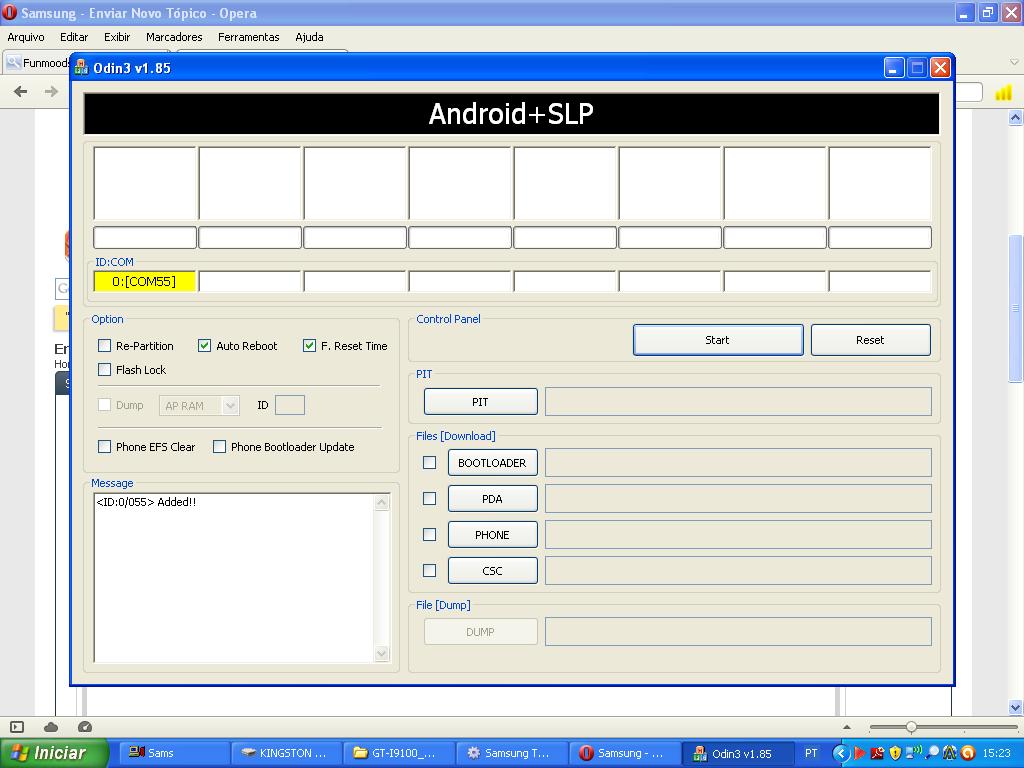Image resolution: width=1024 pixels, height=768 pixels.
Task: Click Opera's cloud sync icon
Action: pos(51,727)
